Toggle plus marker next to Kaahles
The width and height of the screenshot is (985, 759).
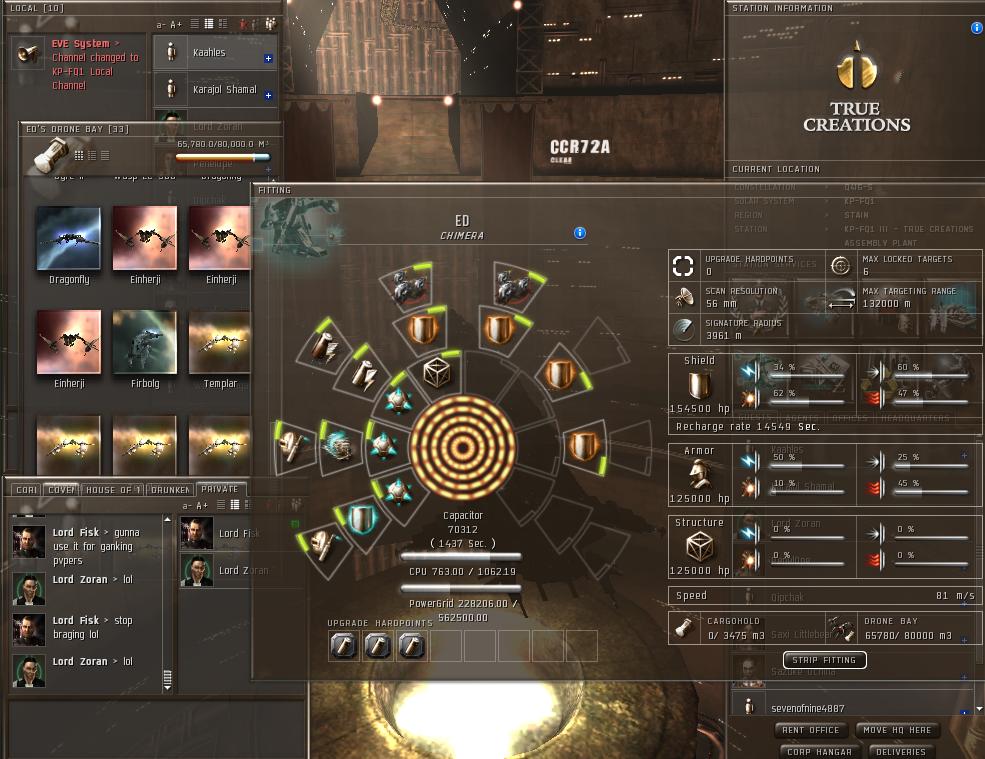click(268, 58)
